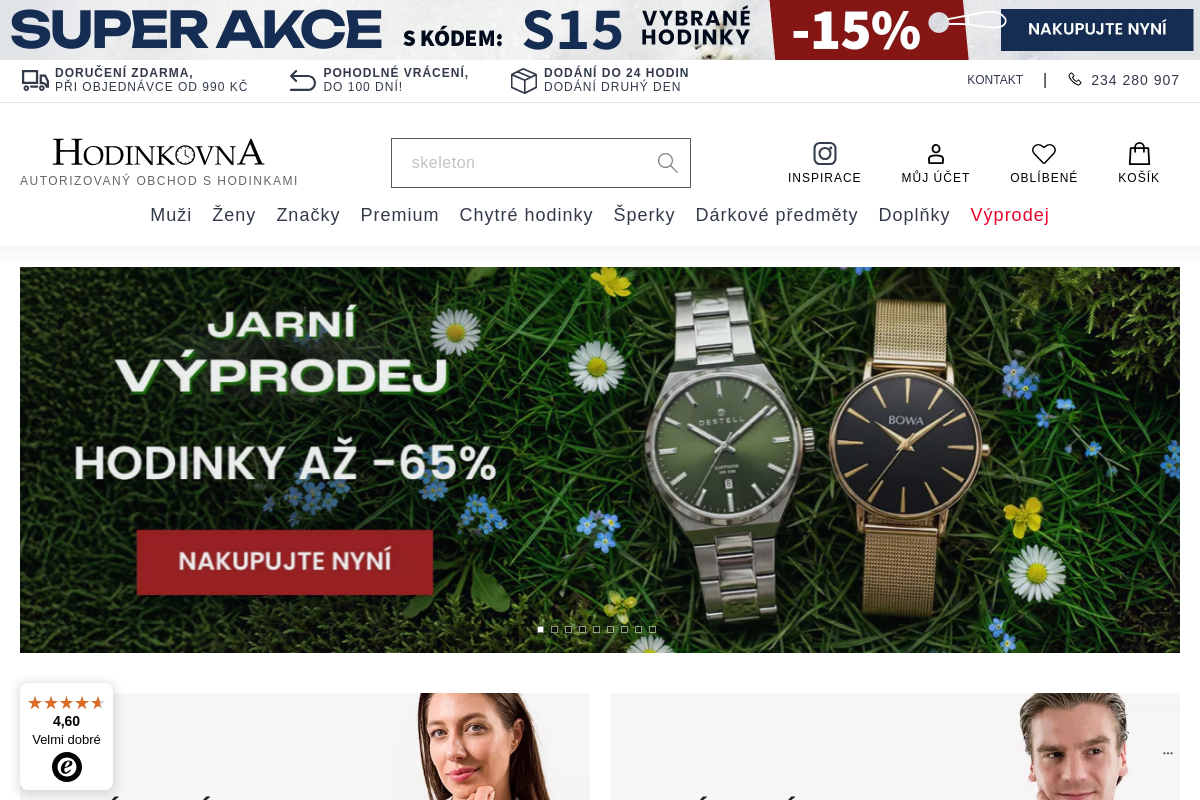Viewport: 1200px width, 800px height.
Task: Open the Instagram Inspirace icon
Action: coord(824,153)
